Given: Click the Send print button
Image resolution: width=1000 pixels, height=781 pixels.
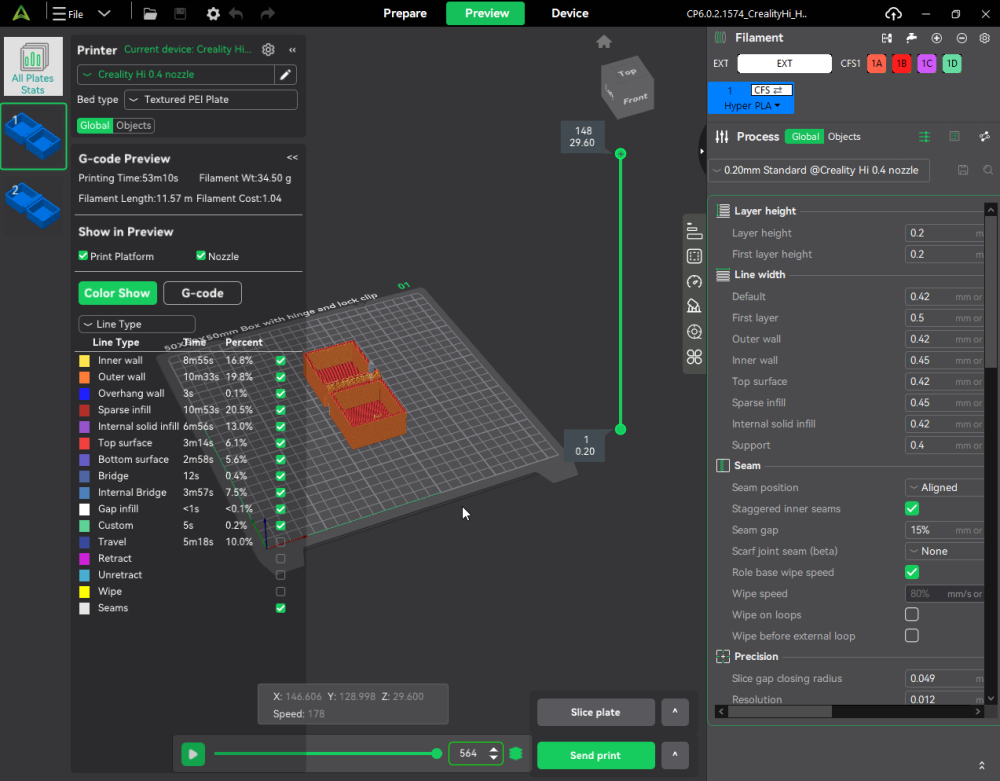Looking at the screenshot, I should coord(596,755).
